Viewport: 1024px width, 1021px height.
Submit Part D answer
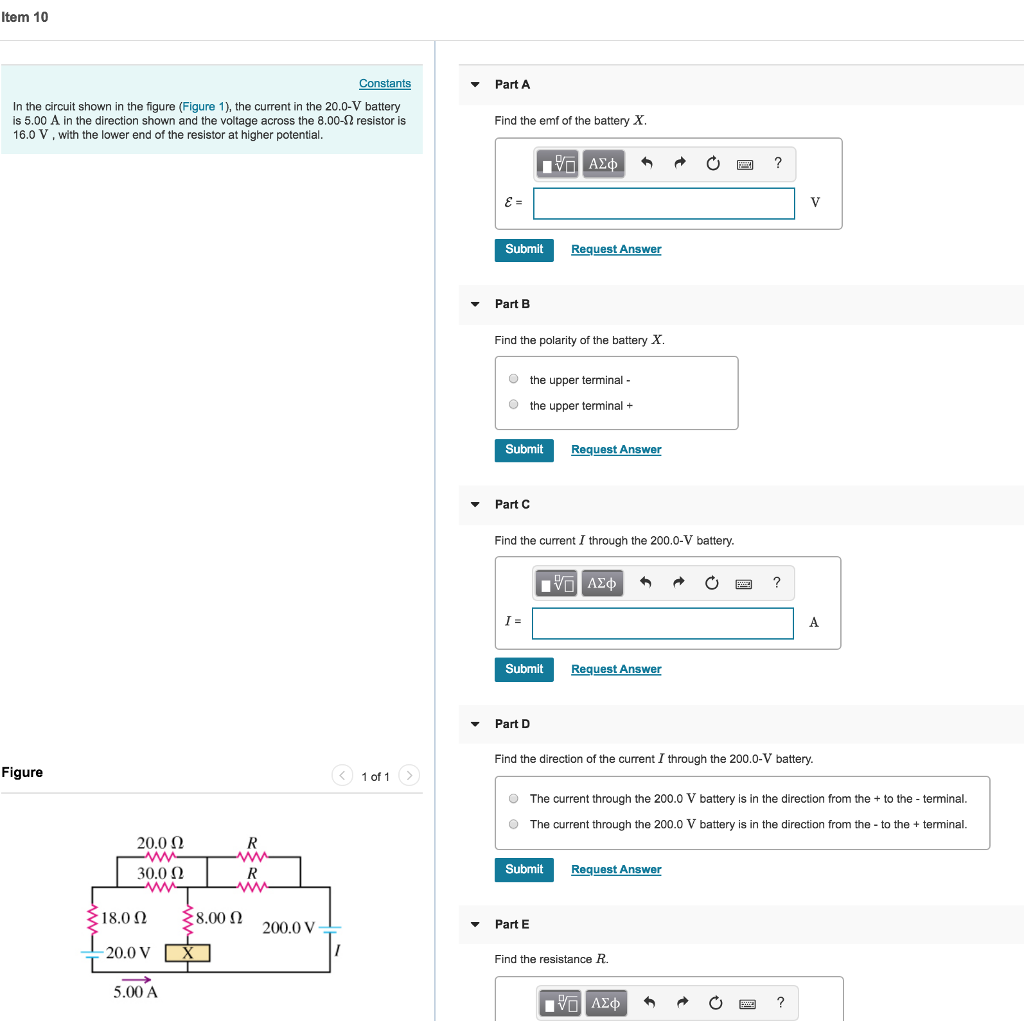pos(524,869)
